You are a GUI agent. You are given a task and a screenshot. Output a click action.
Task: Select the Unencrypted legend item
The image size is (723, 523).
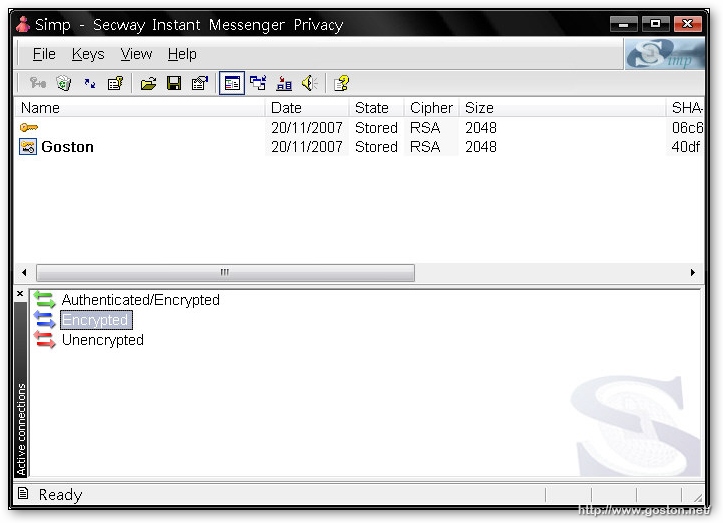(x=102, y=340)
